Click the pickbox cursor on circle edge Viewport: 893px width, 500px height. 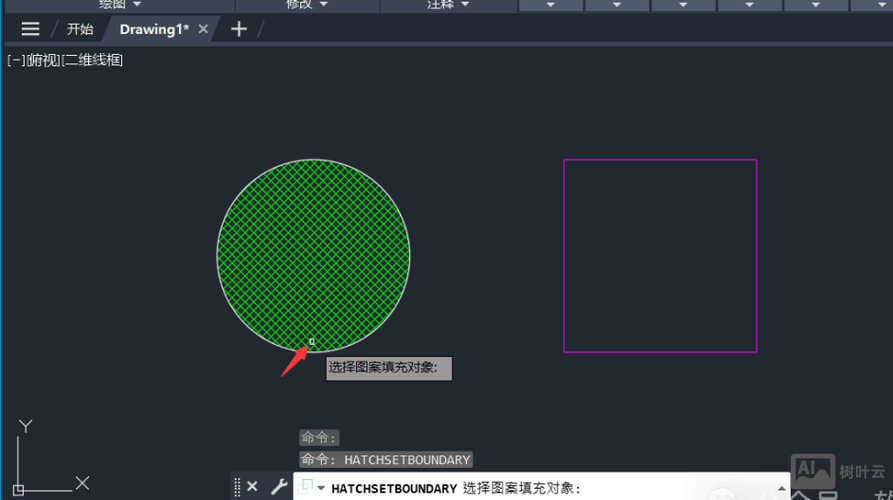click(x=312, y=342)
